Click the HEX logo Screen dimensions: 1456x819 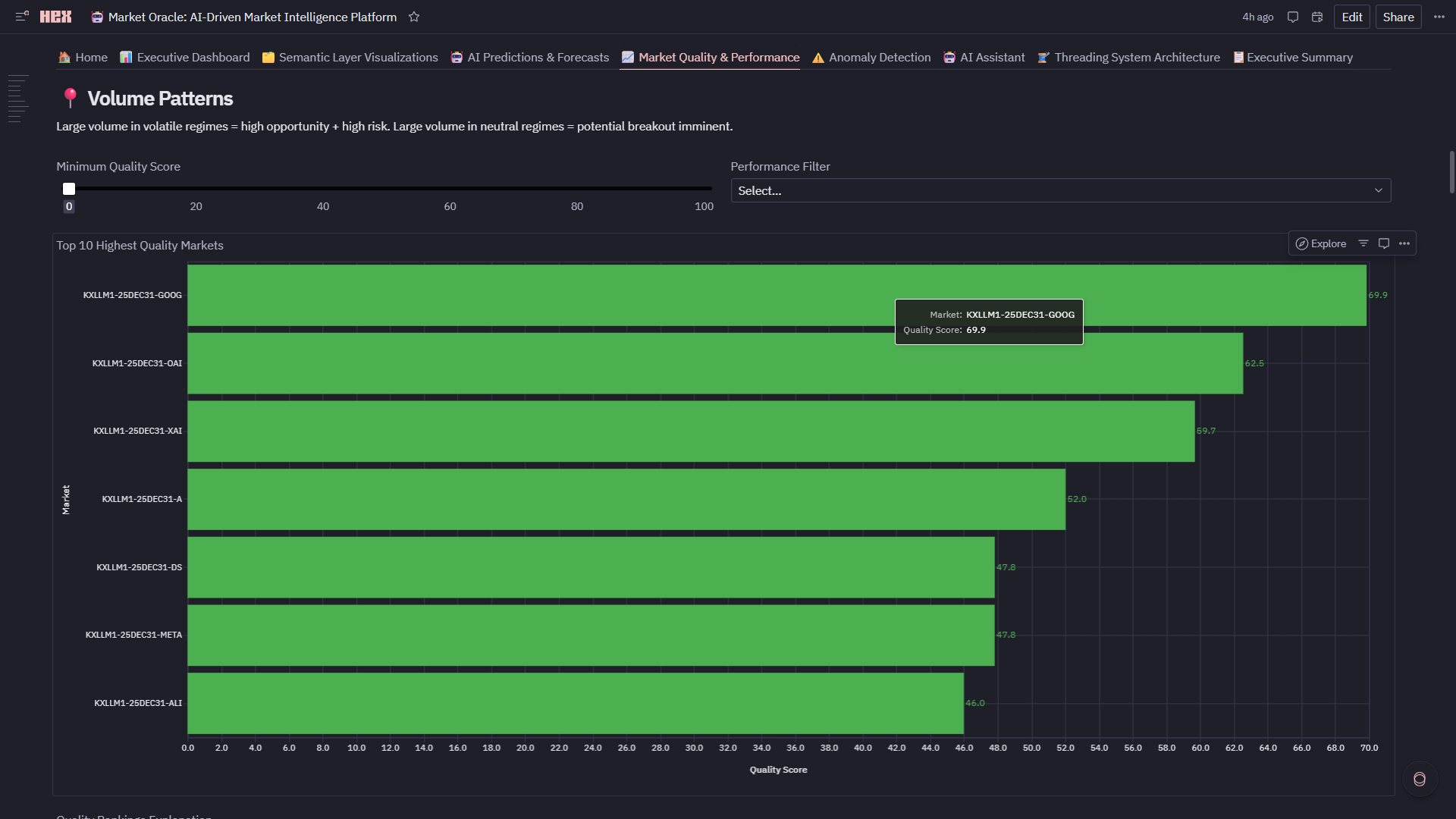(55, 17)
